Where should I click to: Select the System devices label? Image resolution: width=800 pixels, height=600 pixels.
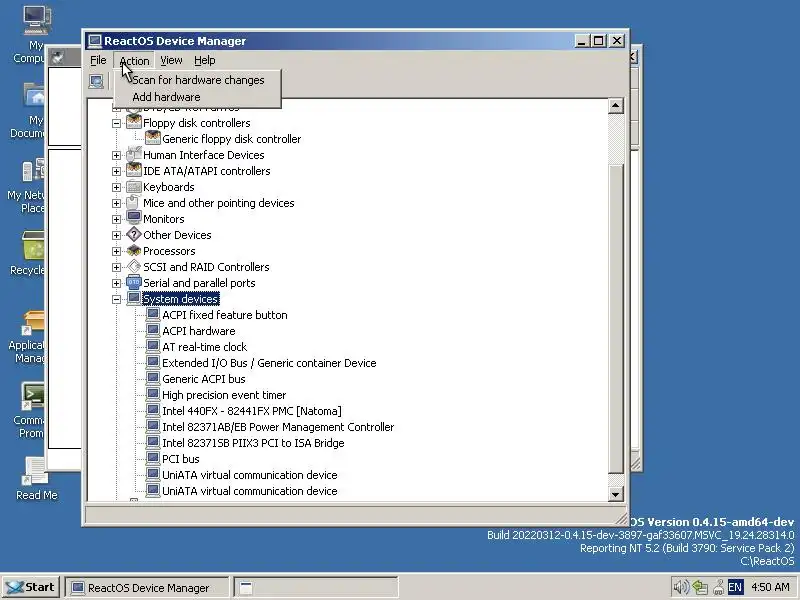click(x=181, y=299)
